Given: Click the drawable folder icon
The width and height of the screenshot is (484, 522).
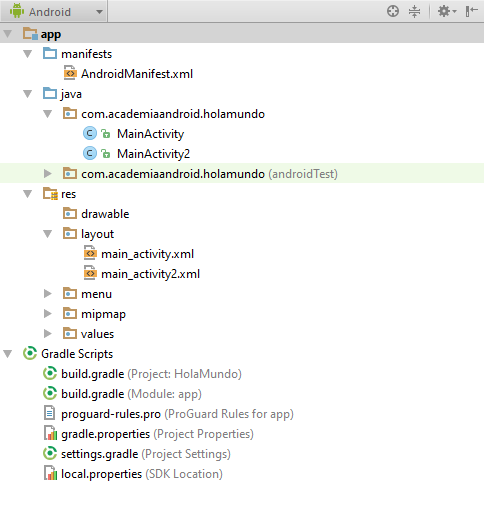Looking at the screenshot, I should point(70,213).
